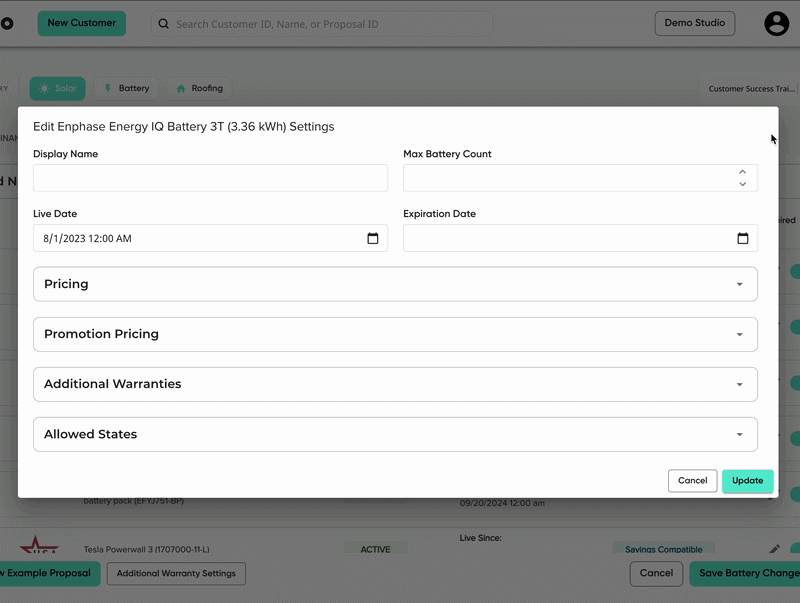Viewport: 800px width, 603px height.
Task: Expand the Pricing section
Action: tap(395, 284)
